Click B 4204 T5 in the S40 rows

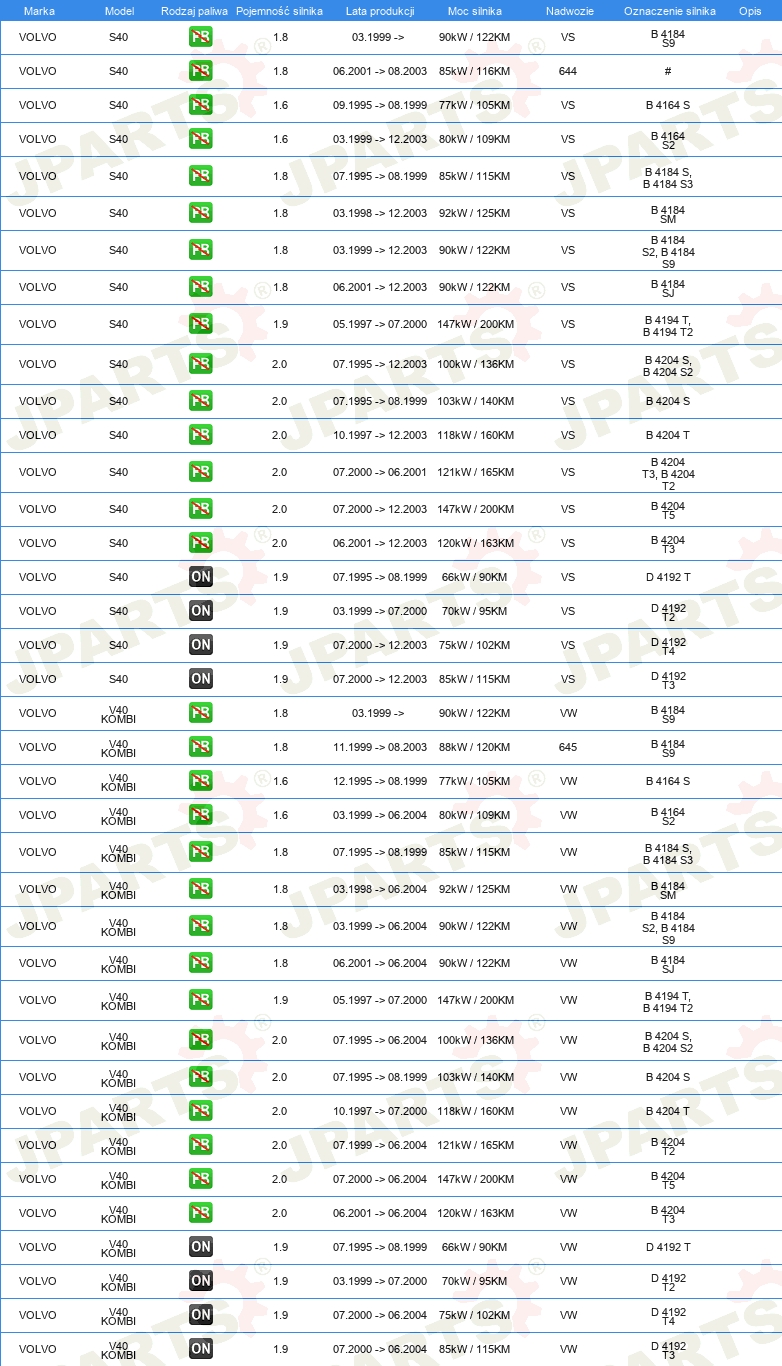tap(668, 510)
